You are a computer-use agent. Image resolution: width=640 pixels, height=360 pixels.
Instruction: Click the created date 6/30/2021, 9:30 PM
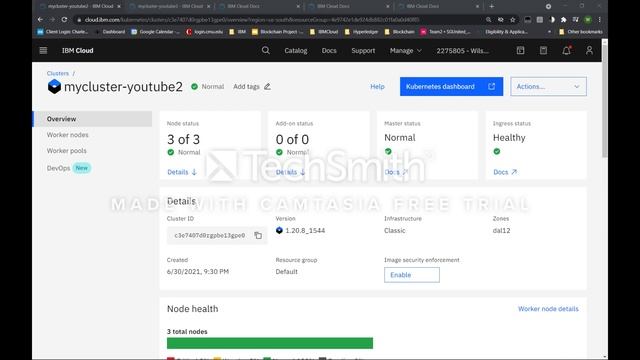tap(198, 272)
